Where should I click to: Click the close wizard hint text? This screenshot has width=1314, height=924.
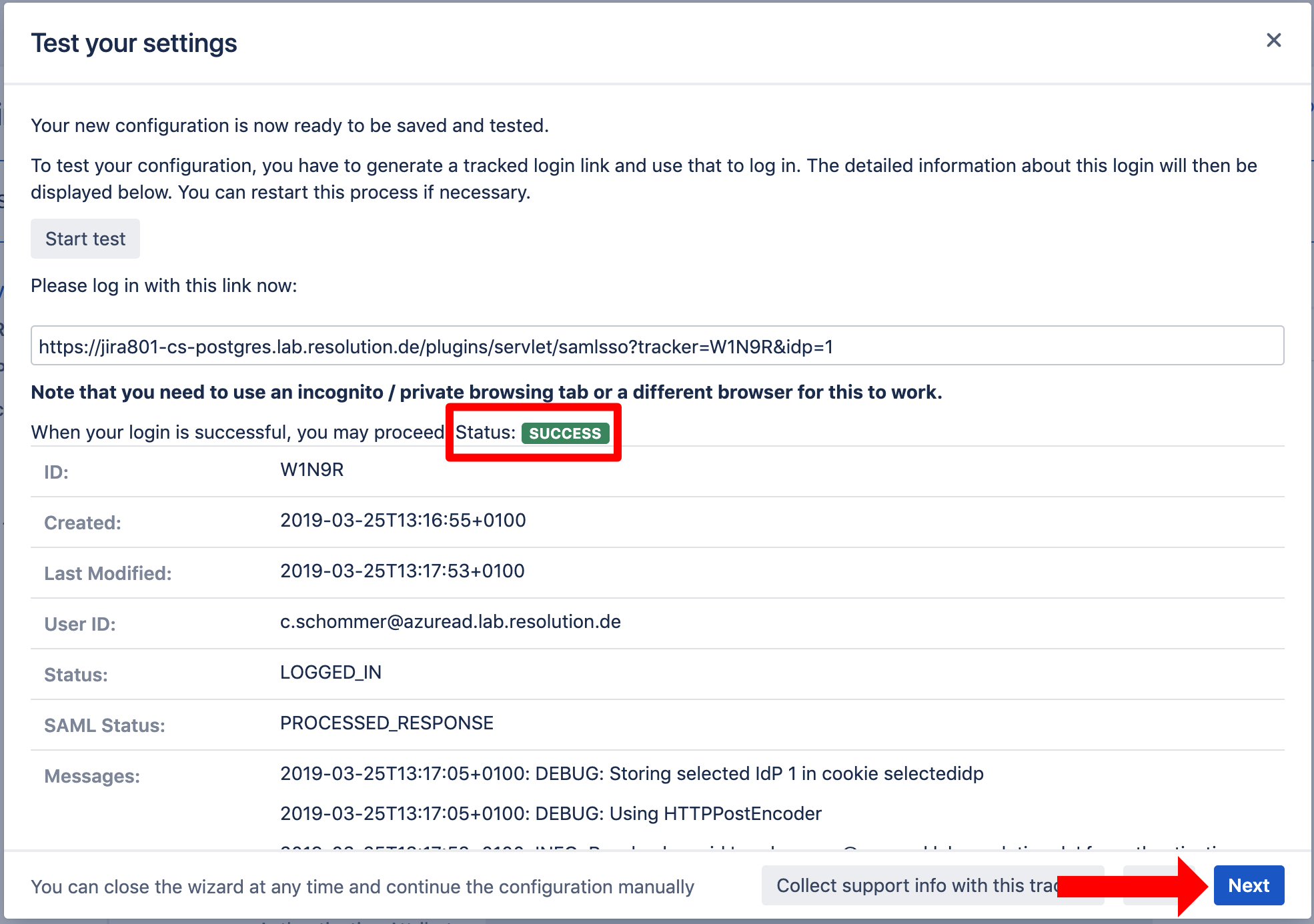[x=362, y=887]
